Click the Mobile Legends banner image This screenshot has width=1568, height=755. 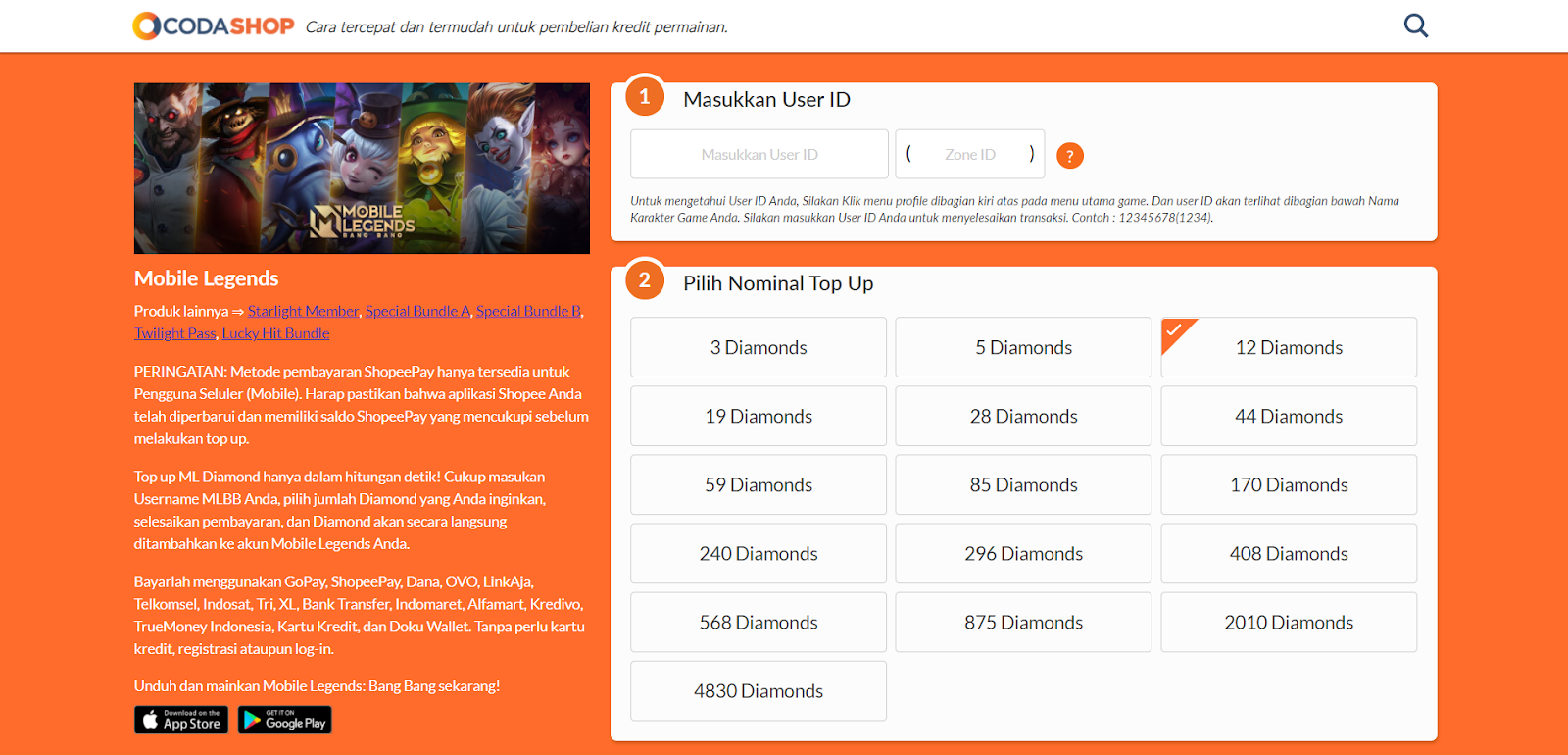coord(362,168)
